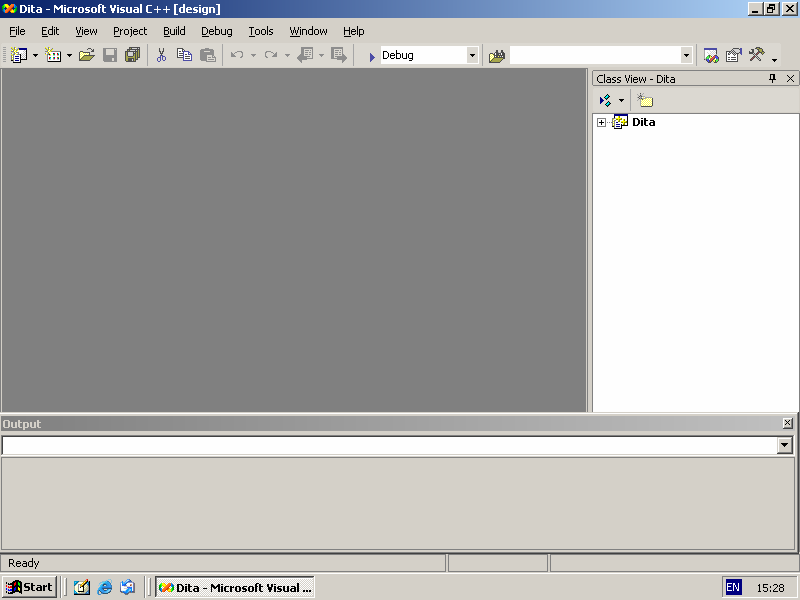Screen dimensions: 800x600
Task: Click the Cut scissors icon
Action: (161, 55)
